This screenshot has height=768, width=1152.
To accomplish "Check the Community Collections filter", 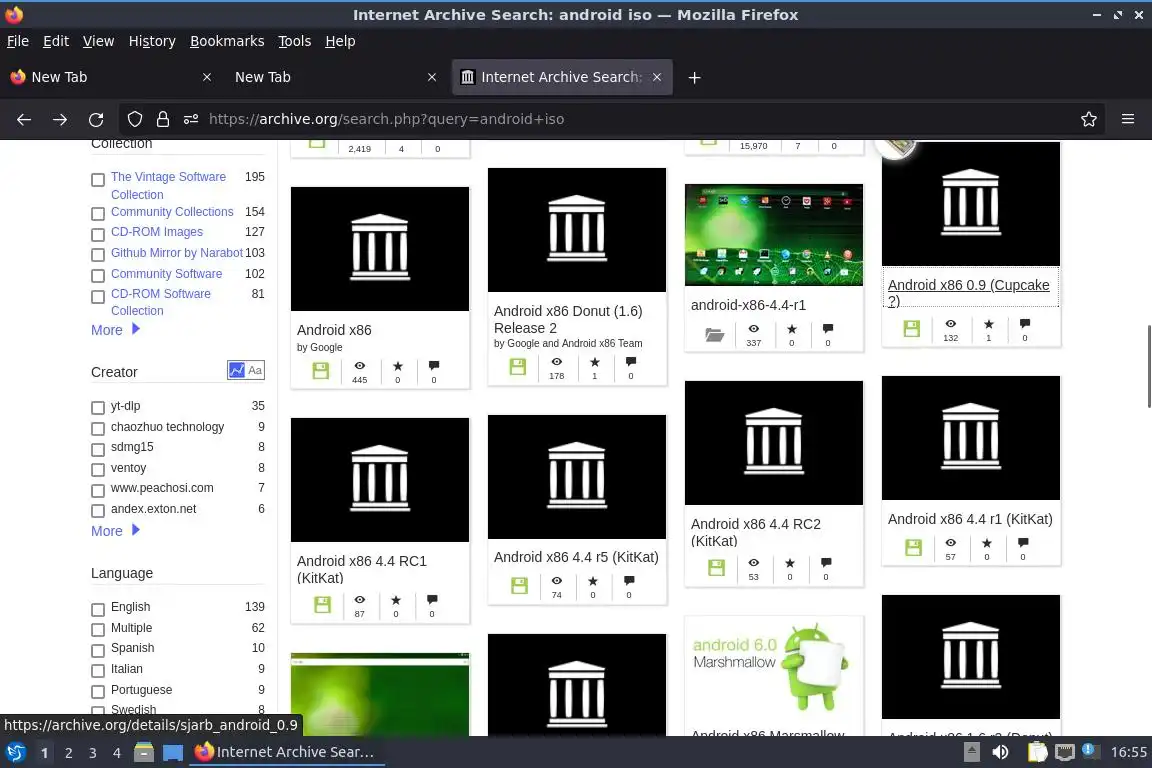I will [98, 214].
